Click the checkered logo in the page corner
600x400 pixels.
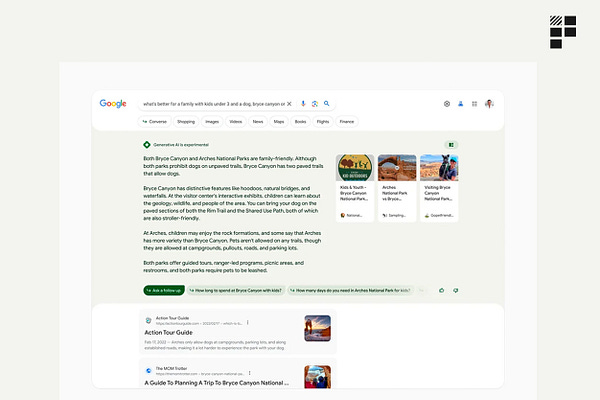tap(563, 32)
